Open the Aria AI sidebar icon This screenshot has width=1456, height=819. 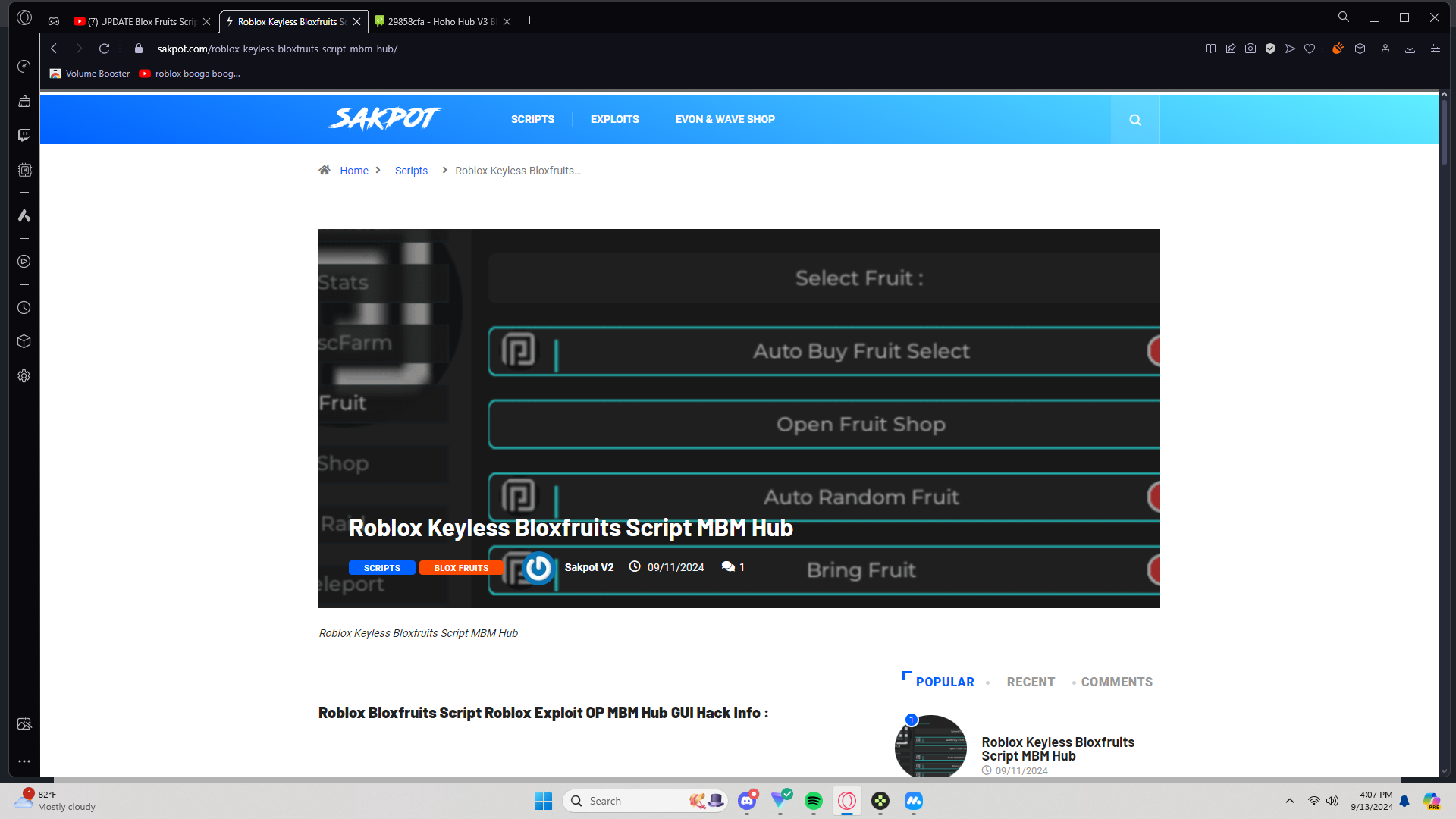coord(24,215)
